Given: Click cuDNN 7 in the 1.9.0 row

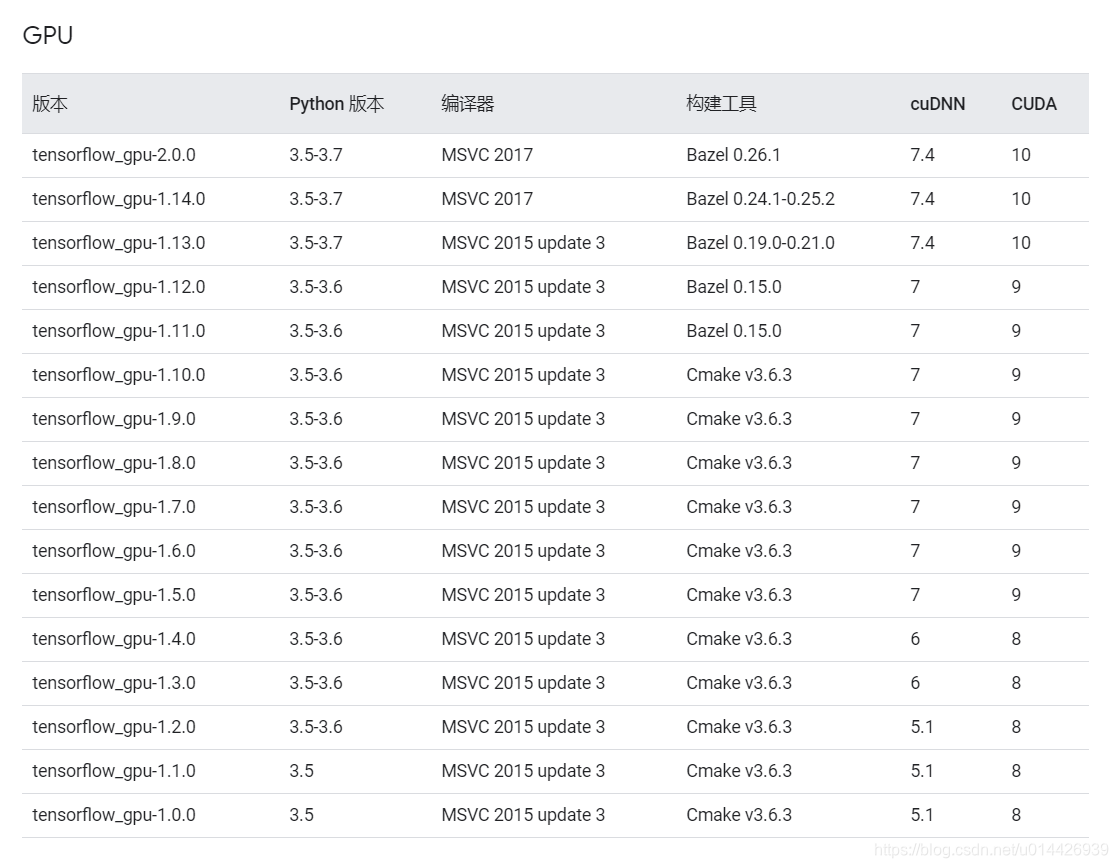Looking at the screenshot, I should pos(915,419).
